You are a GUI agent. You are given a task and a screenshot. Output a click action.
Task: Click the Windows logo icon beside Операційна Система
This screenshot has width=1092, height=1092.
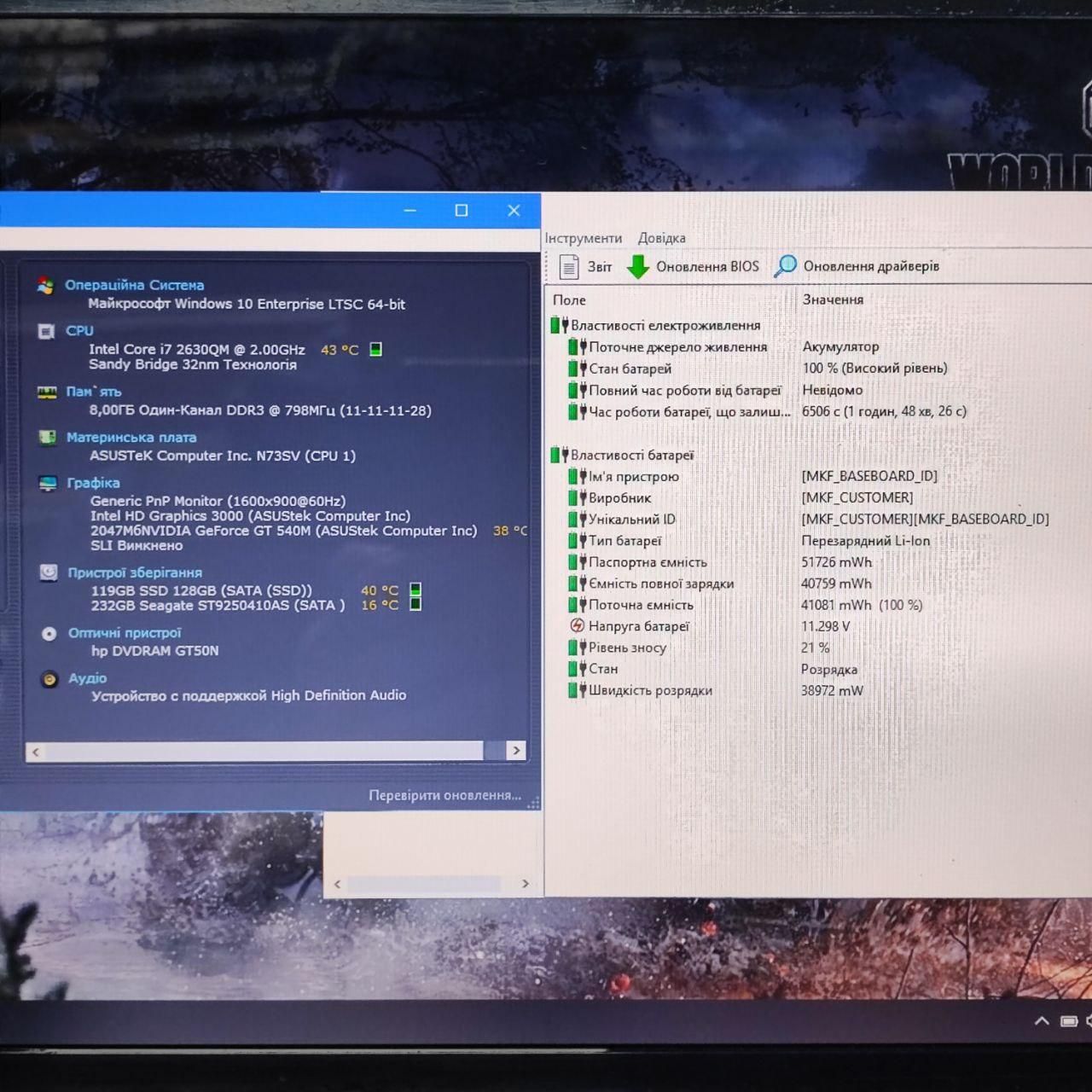(45, 286)
